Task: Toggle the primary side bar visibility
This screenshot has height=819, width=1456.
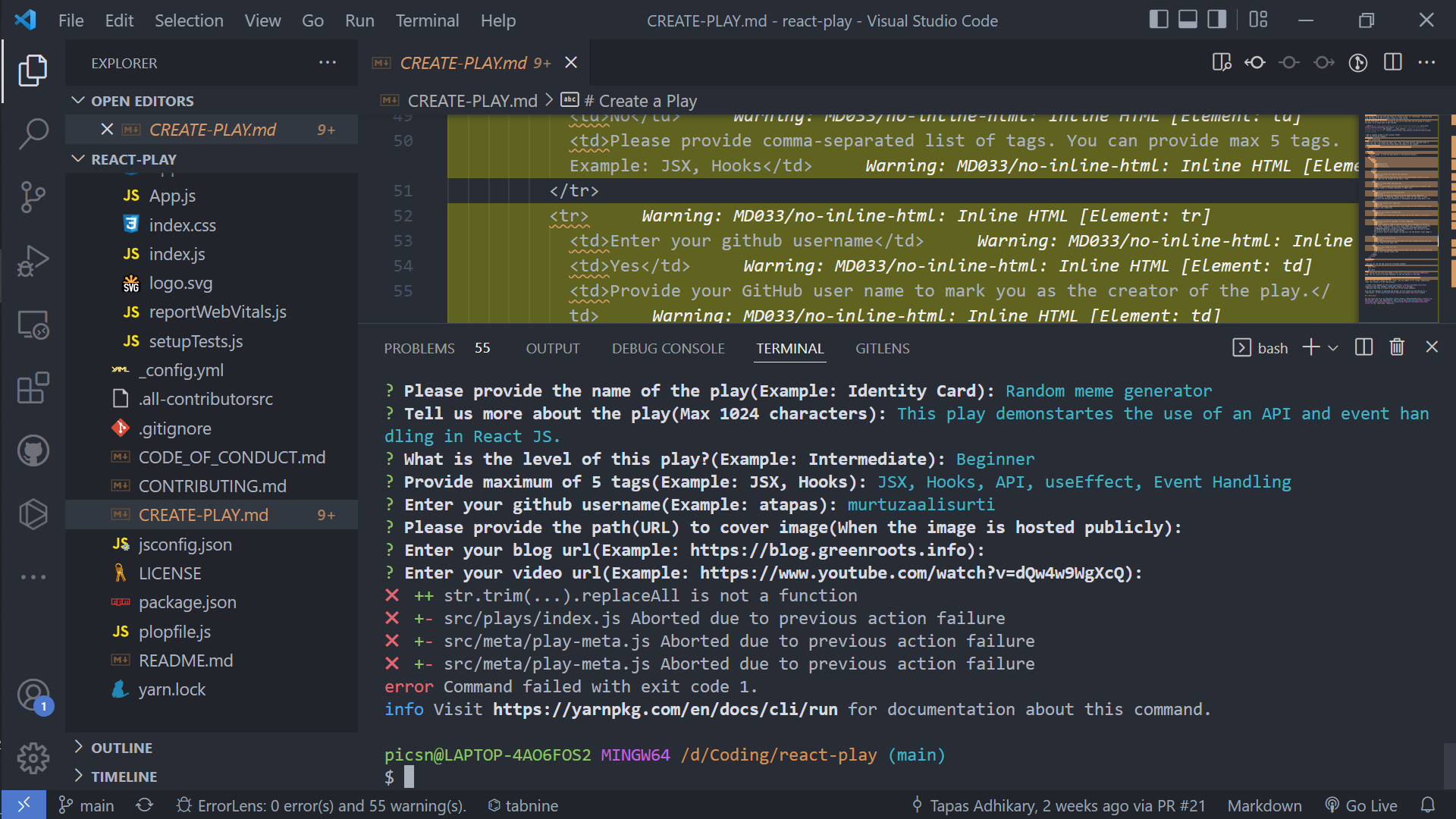Action: click(1159, 20)
